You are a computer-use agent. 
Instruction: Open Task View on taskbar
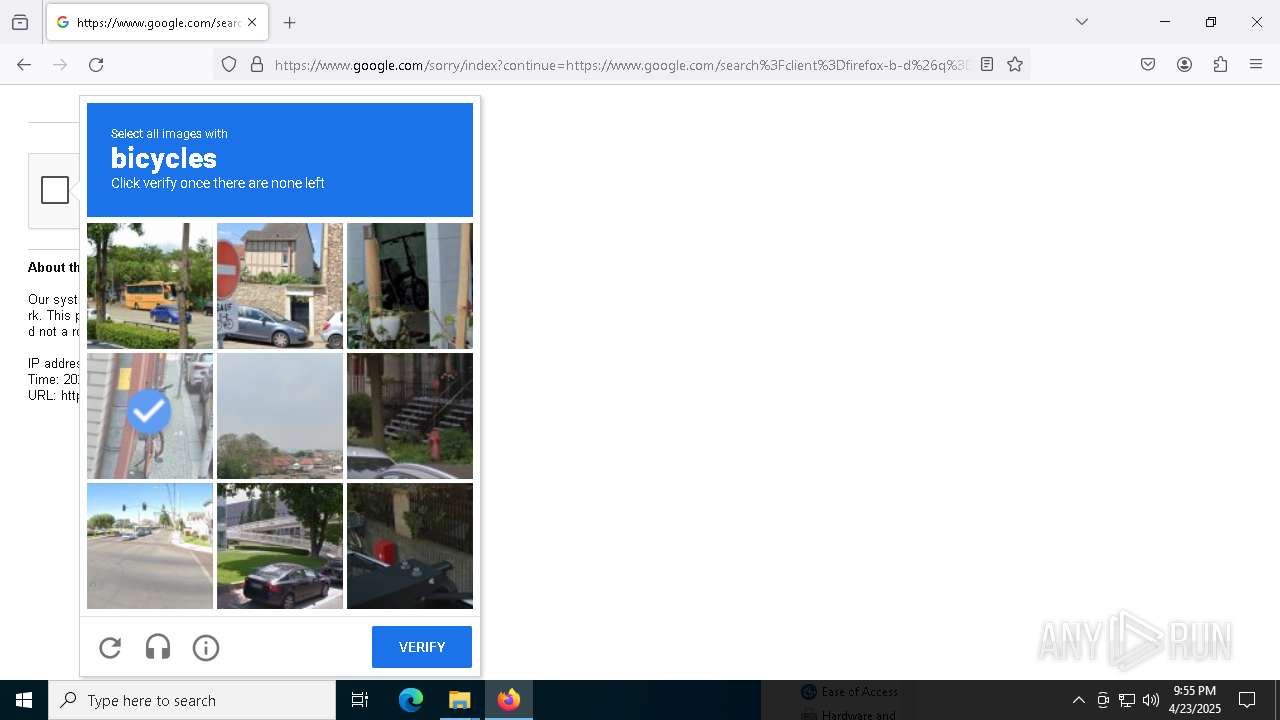360,700
